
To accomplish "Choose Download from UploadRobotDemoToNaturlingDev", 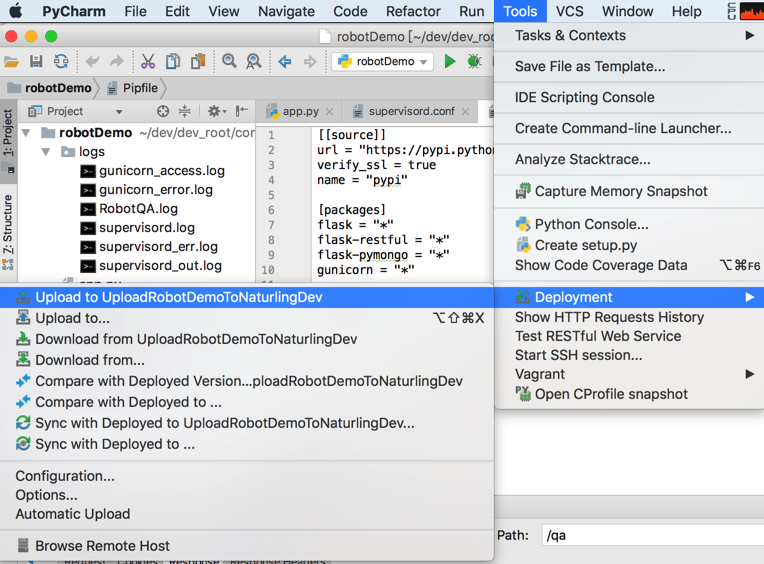I will point(247,339).
